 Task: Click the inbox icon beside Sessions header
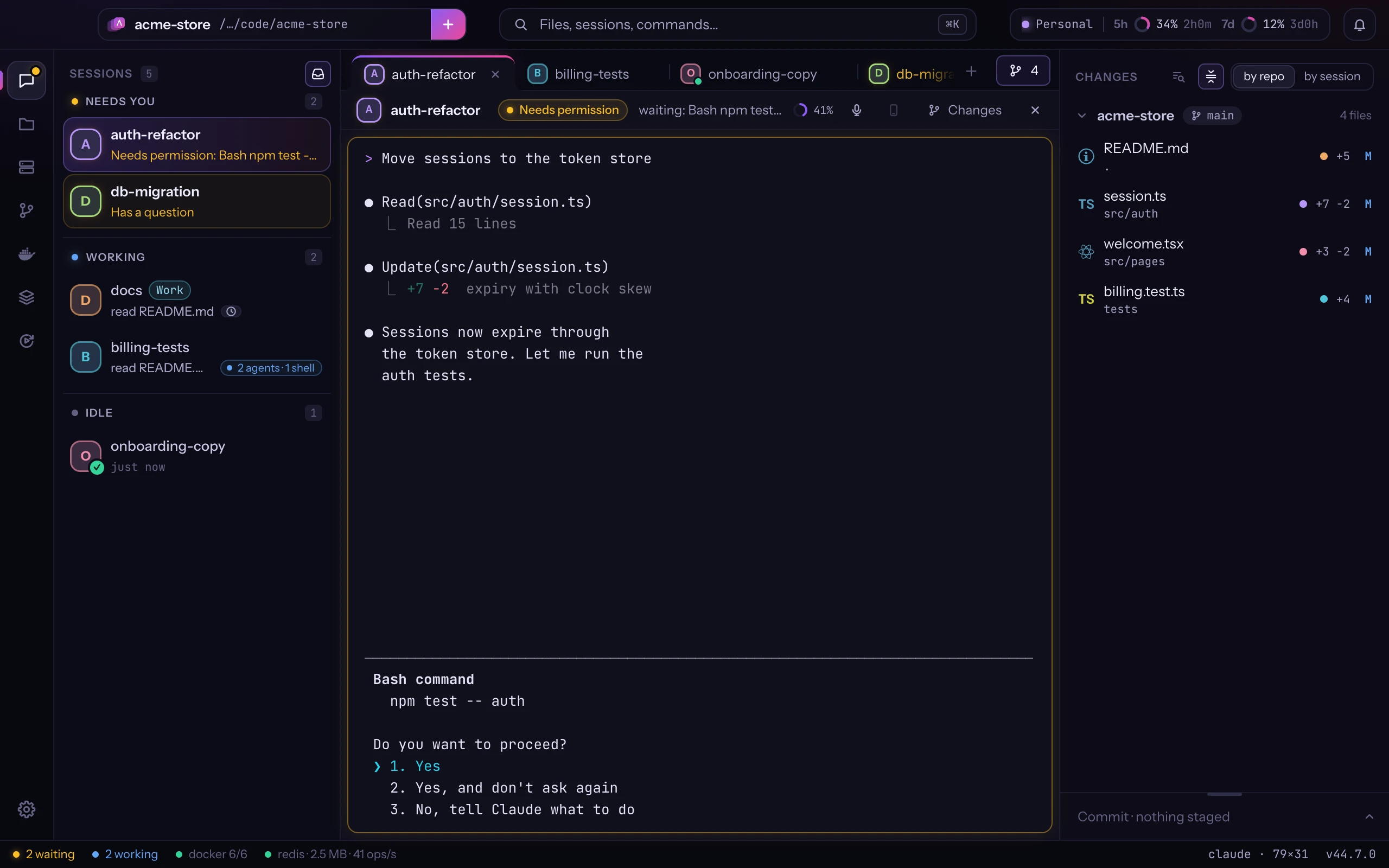[x=317, y=74]
